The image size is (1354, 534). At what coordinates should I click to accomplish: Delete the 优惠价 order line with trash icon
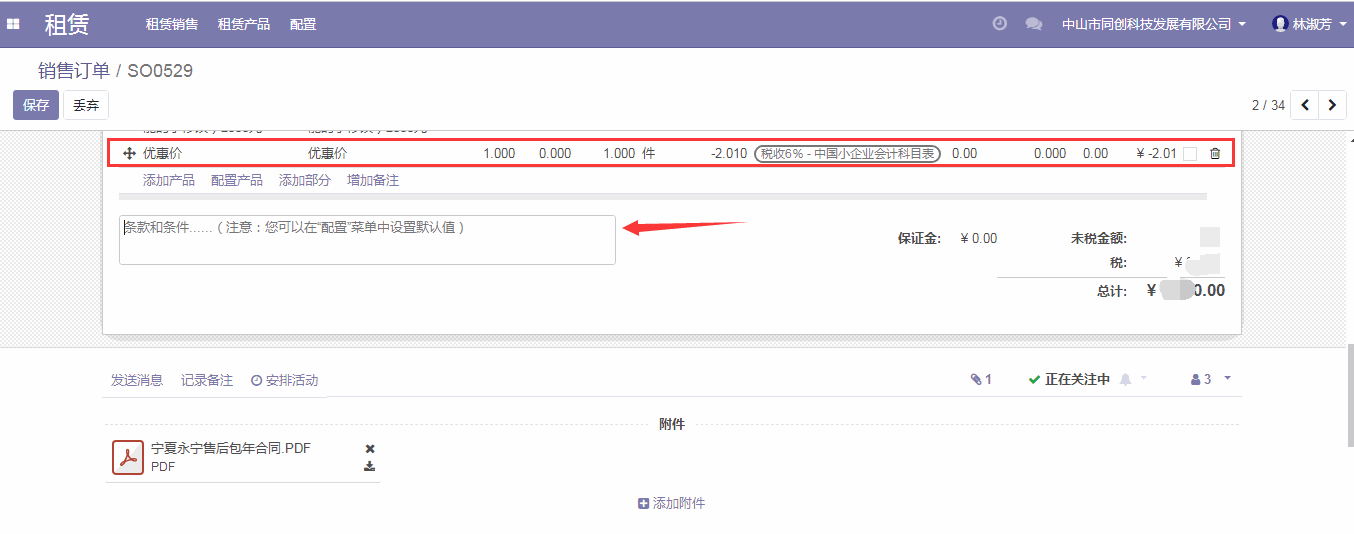(x=1215, y=154)
